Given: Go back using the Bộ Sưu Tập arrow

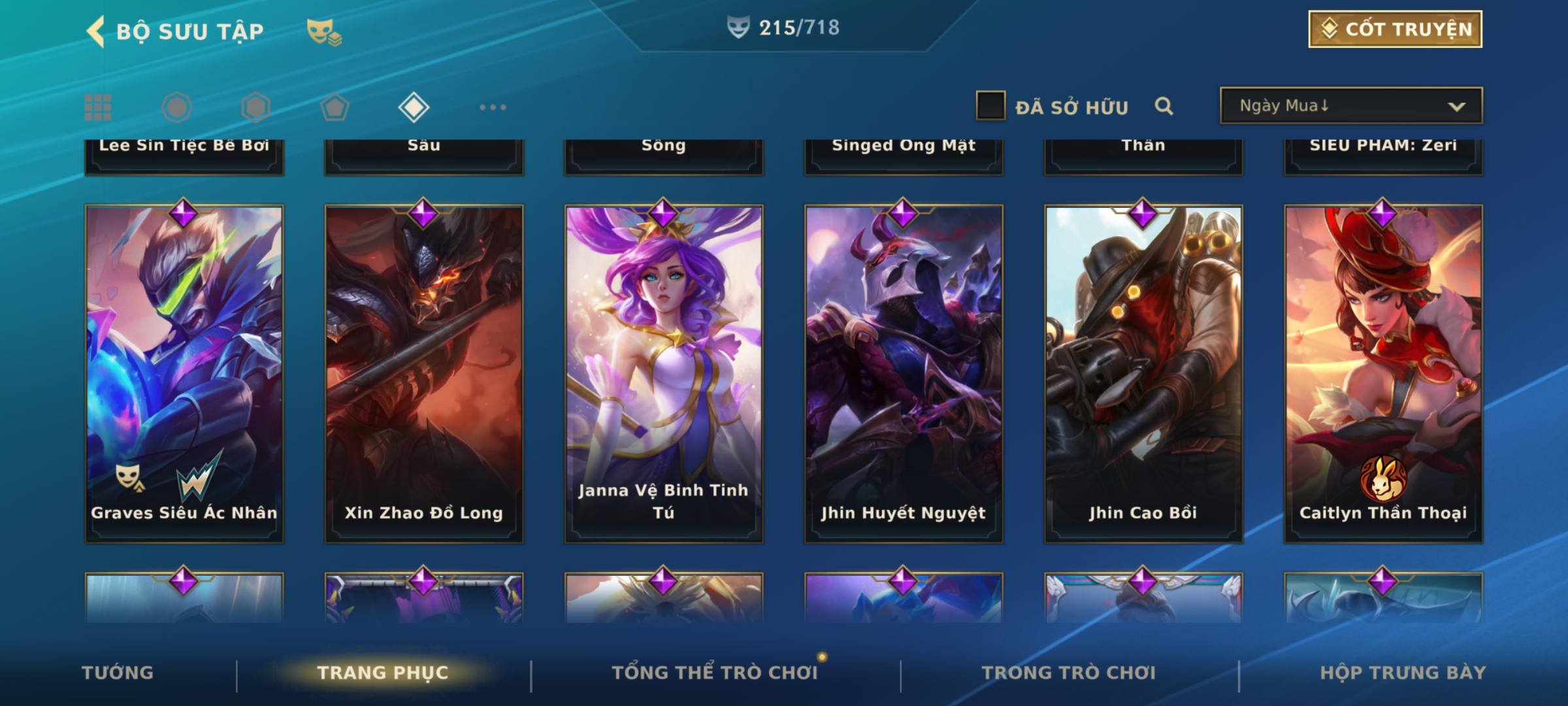Looking at the screenshot, I should click(x=95, y=31).
